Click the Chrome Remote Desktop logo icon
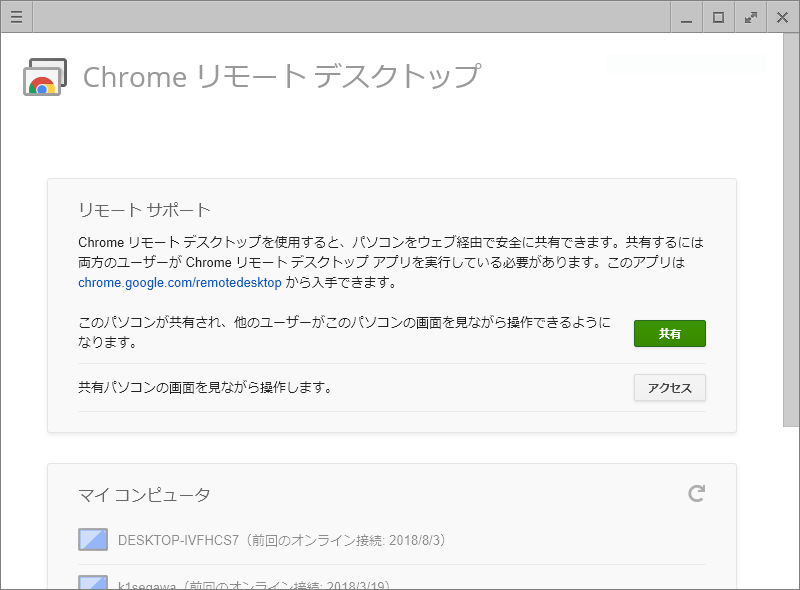The image size is (800, 590). 45,77
